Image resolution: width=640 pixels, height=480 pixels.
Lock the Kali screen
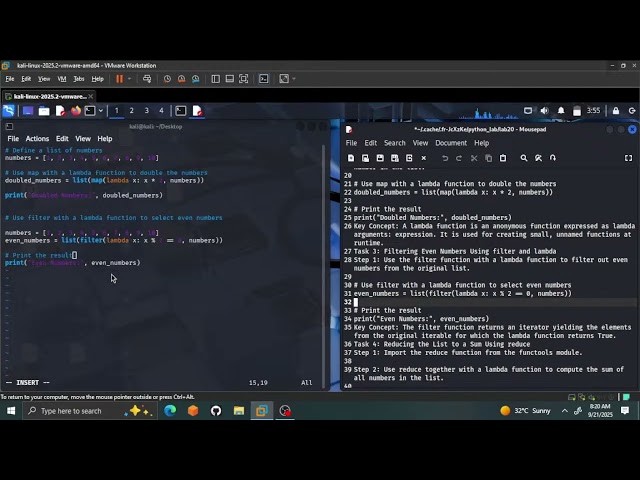[616, 111]
